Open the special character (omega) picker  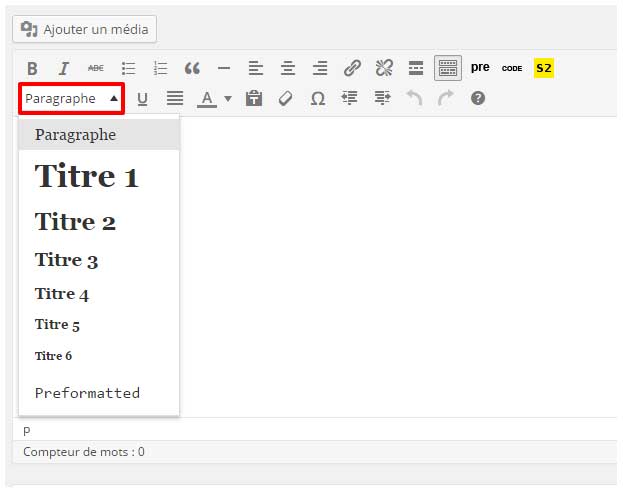coord(318,98)
